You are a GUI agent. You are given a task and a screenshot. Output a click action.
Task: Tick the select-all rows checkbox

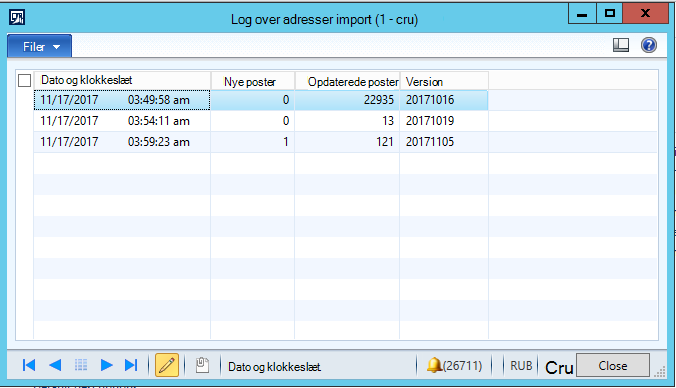(25, 80)
